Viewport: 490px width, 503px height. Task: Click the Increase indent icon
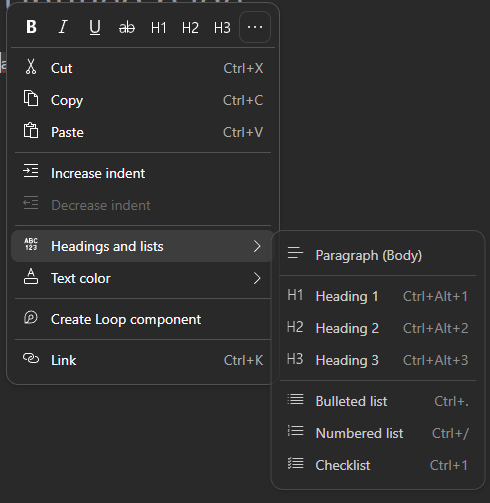tap(31, 171)
